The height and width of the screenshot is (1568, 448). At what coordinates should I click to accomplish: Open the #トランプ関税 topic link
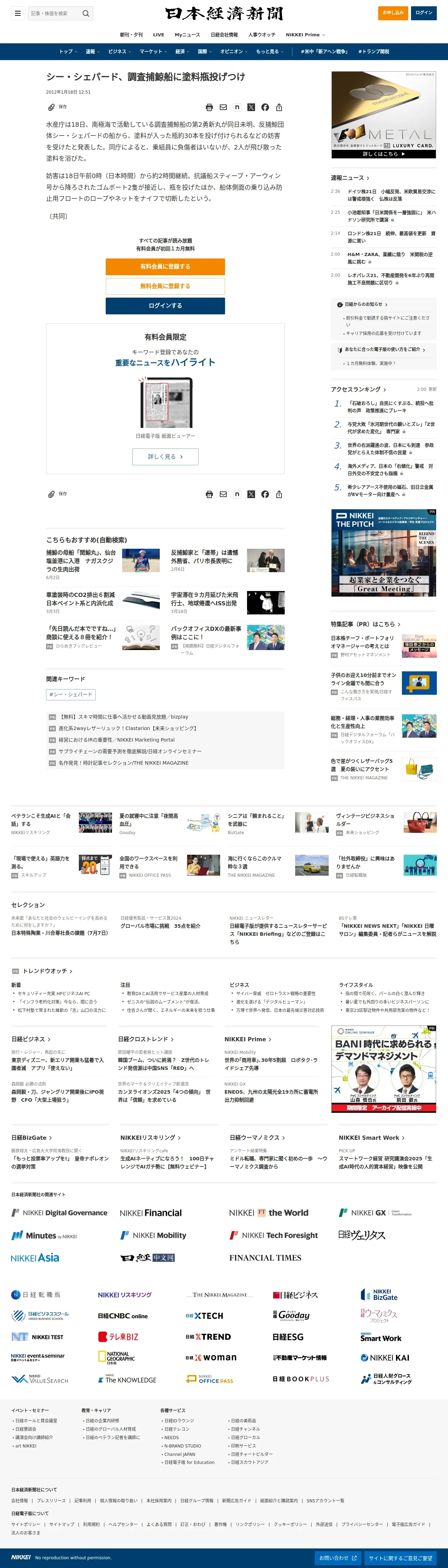point(373,52)
